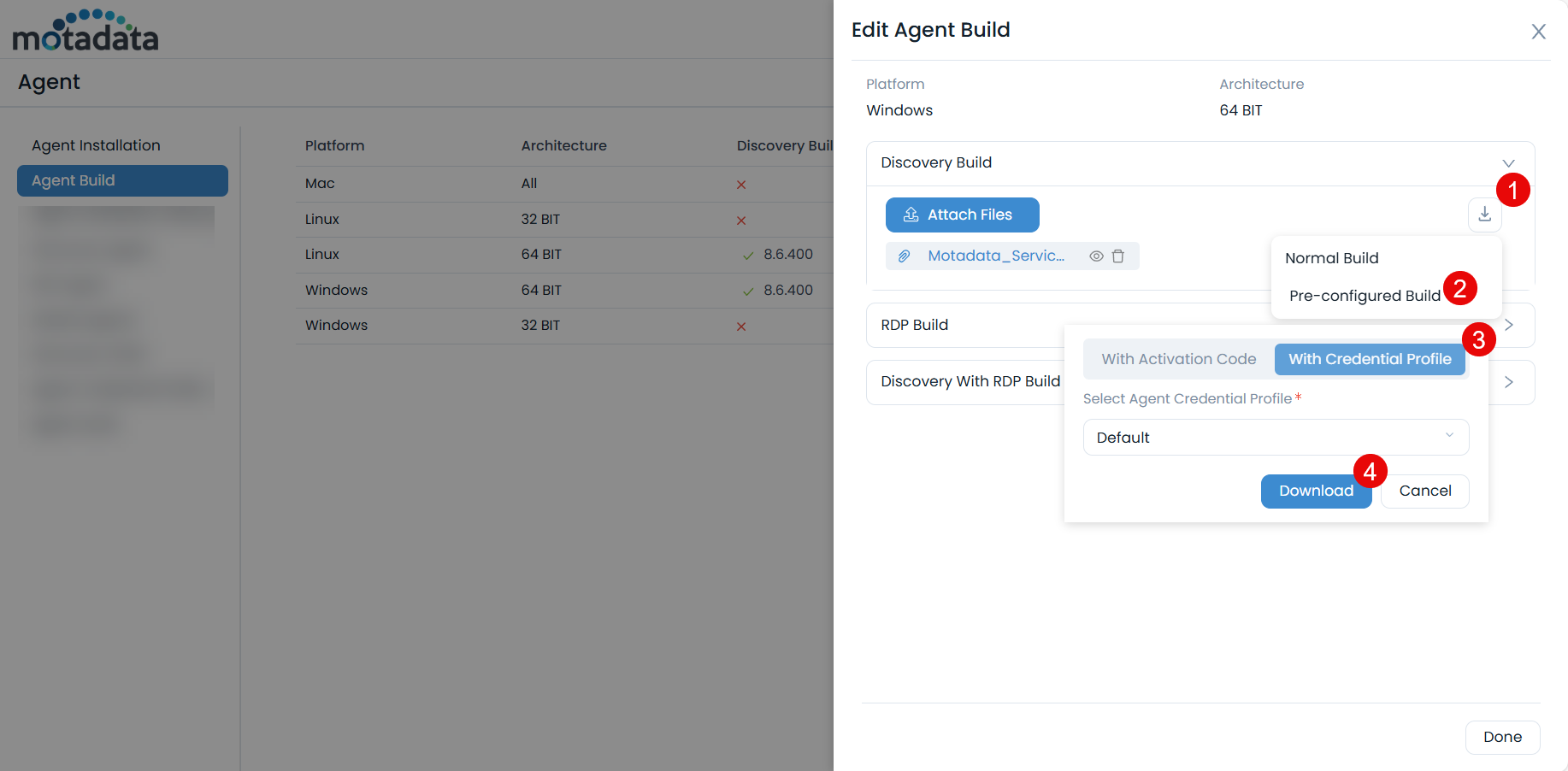
Task: Preview the attached file using the eye icon
Action: 1096,256
